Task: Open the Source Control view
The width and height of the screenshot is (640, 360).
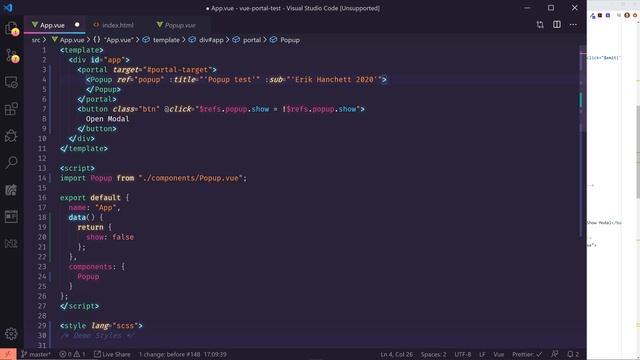Action: [11, 55]
